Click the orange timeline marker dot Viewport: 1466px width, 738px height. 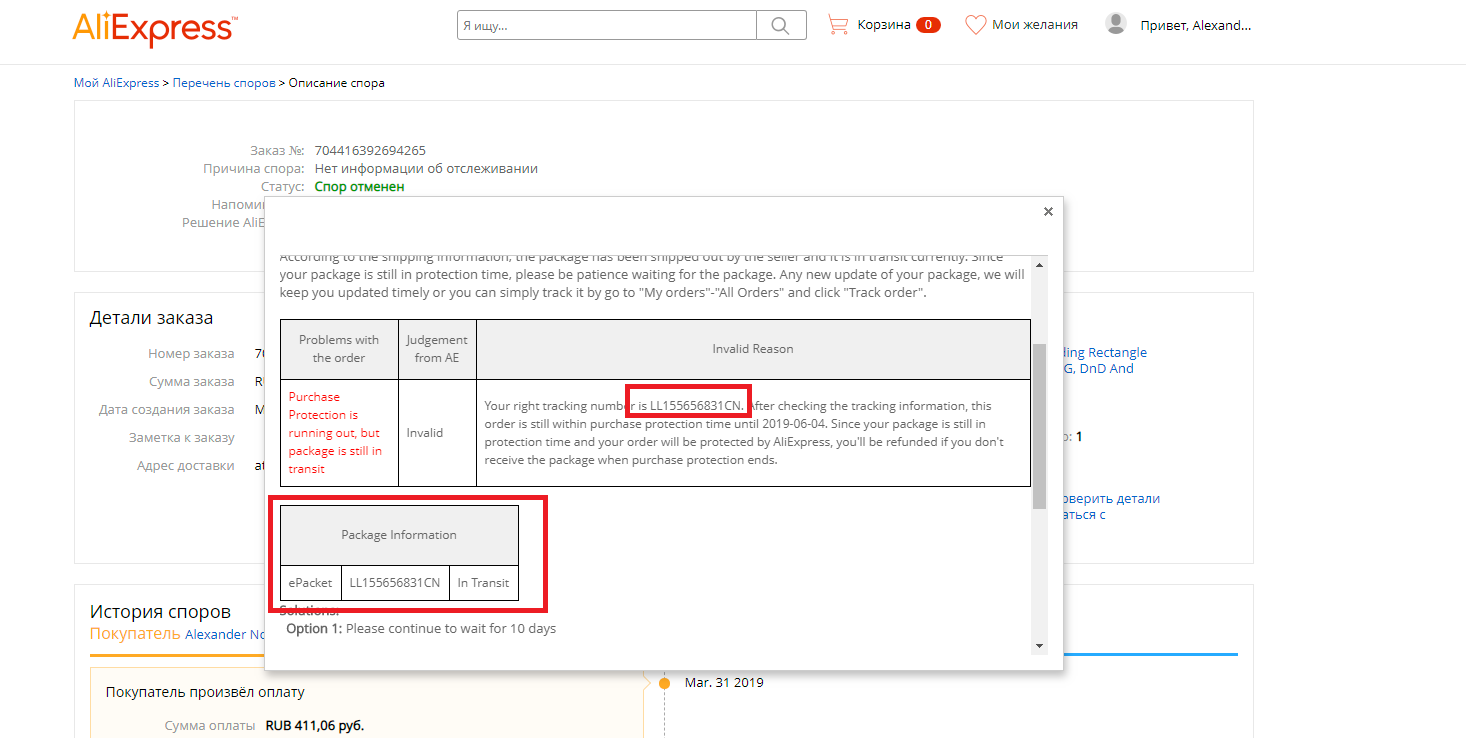(x=664, y=683)
